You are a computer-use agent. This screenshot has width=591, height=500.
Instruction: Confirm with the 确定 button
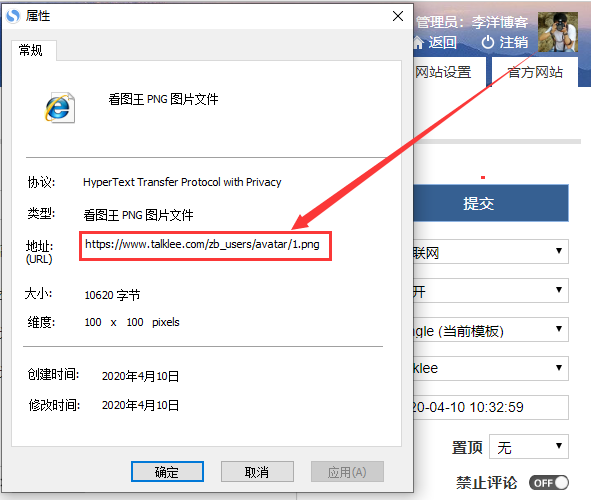coord(167,471)
